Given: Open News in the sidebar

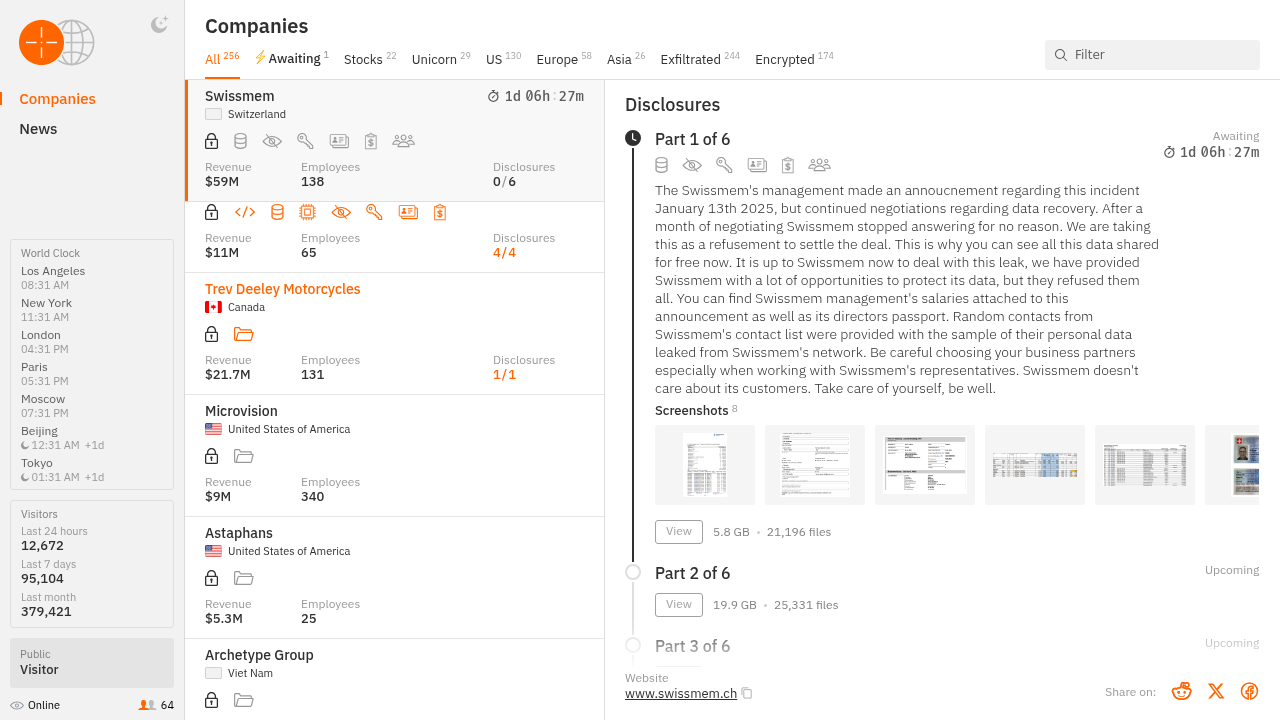Looking at the screenshot, I should [x=38, y=129].
